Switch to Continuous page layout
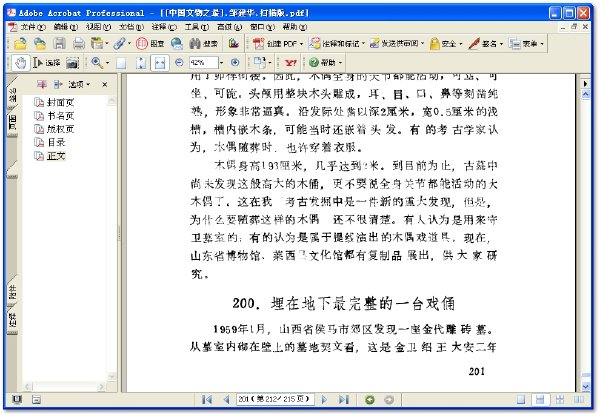This screenshot has width=600, height=416. [540, 400]
